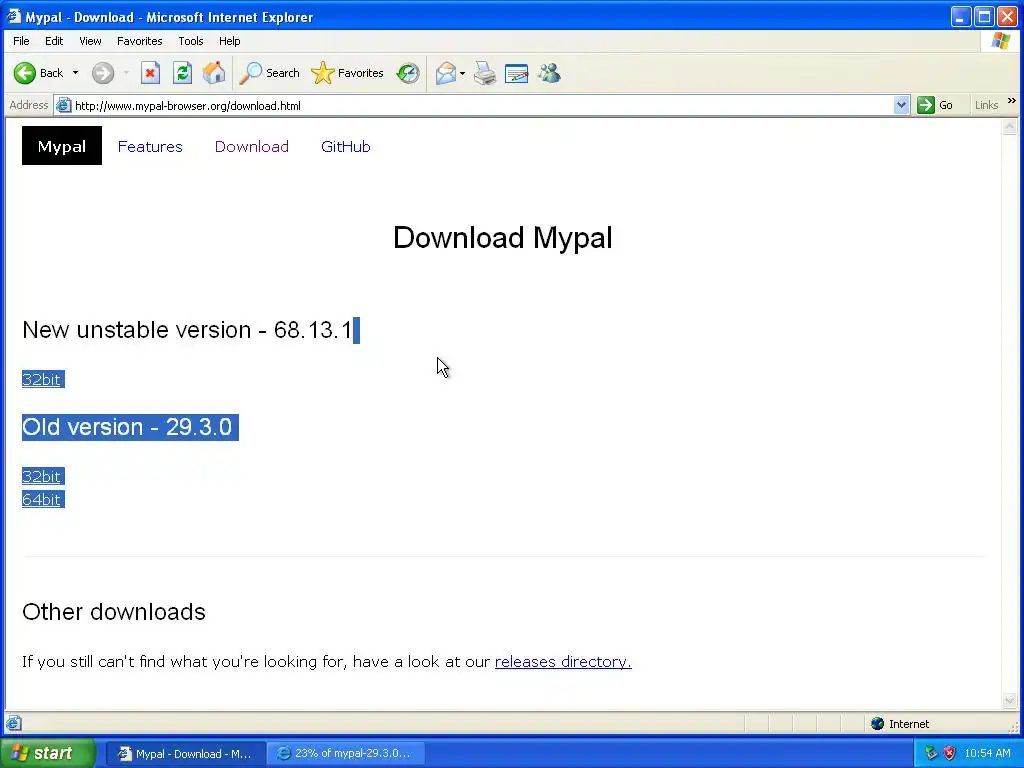Click the Other downloads heading
This screenshot has width=1024, height=768.
click(114, 612)
